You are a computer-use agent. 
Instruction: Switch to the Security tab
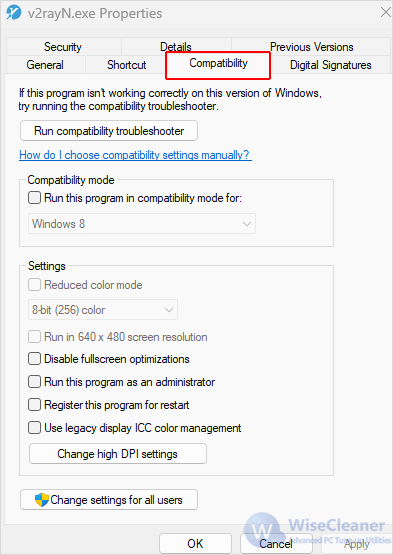pyautogui.click(x=63, y=47)
